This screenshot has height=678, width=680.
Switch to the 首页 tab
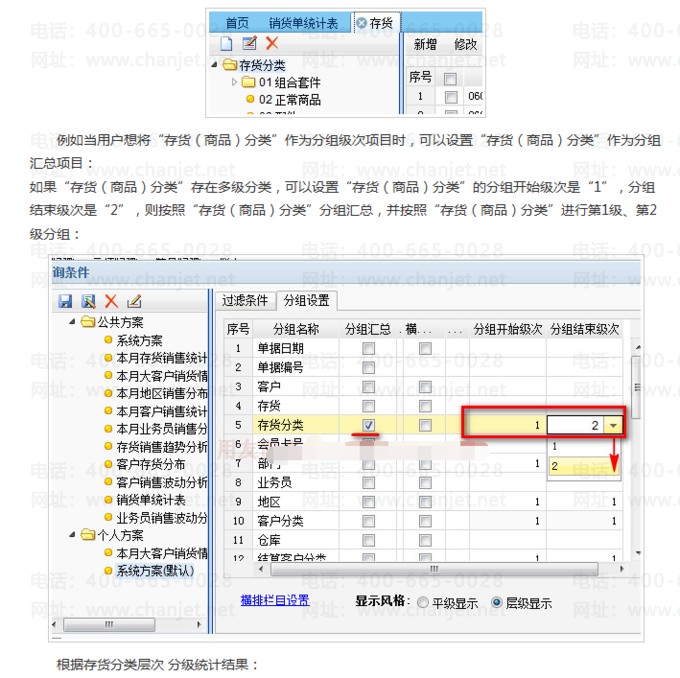click(x=237, y=23)
